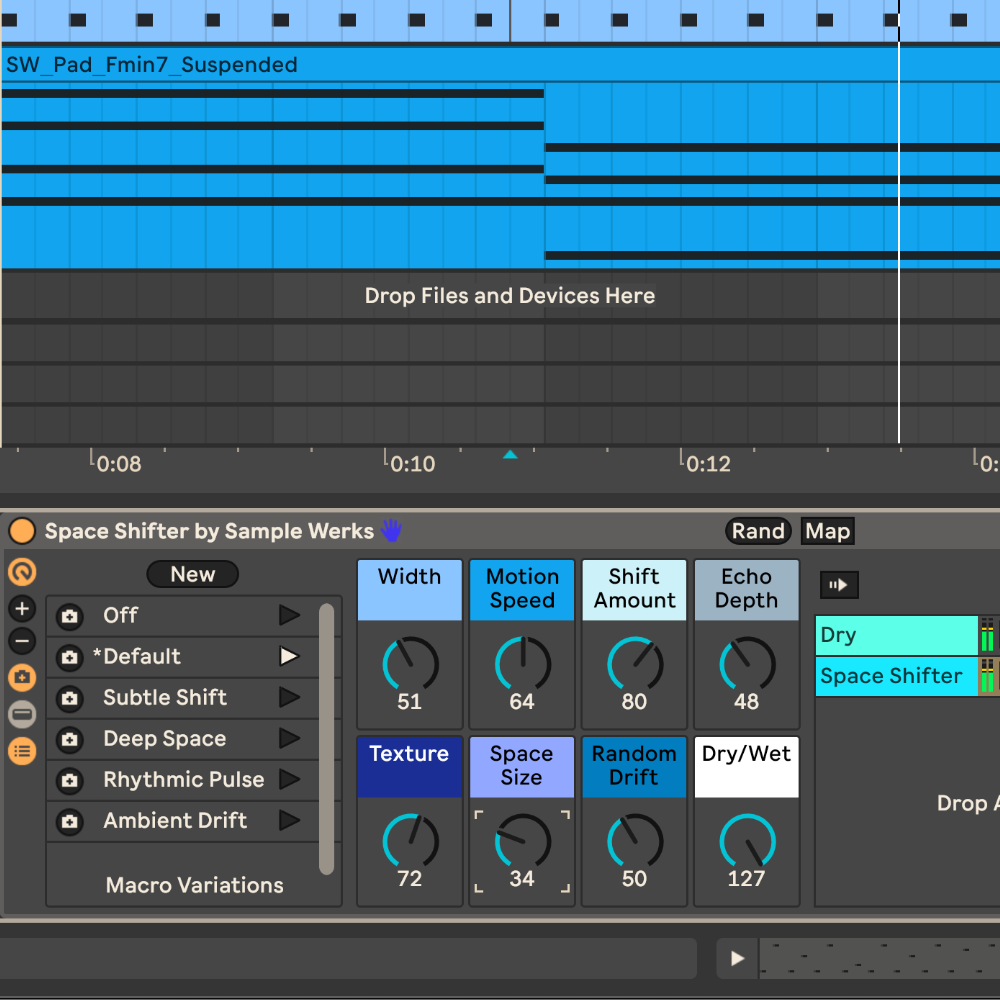Toggle the Space Shifter device activator
The image size is (1000, 1000).
pyautogui.click(x=21, y=531)
